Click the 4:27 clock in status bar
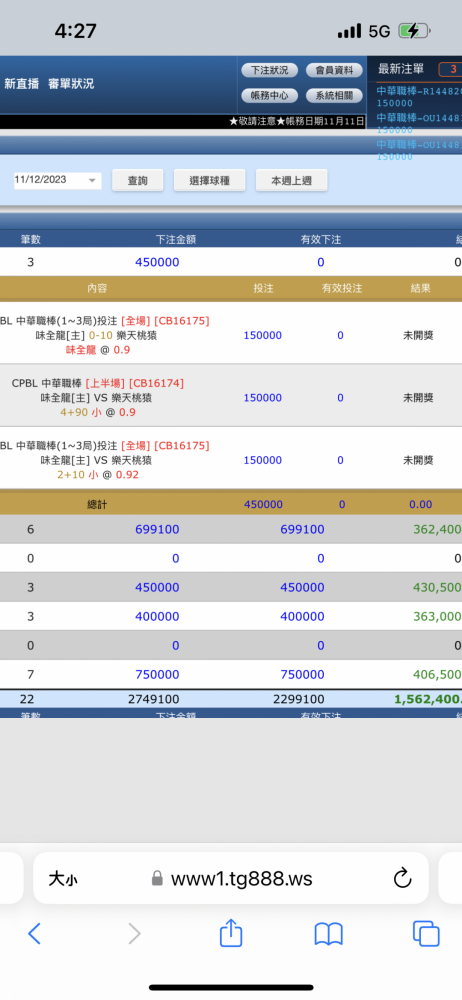462x1000 pixels. (75, 31)
